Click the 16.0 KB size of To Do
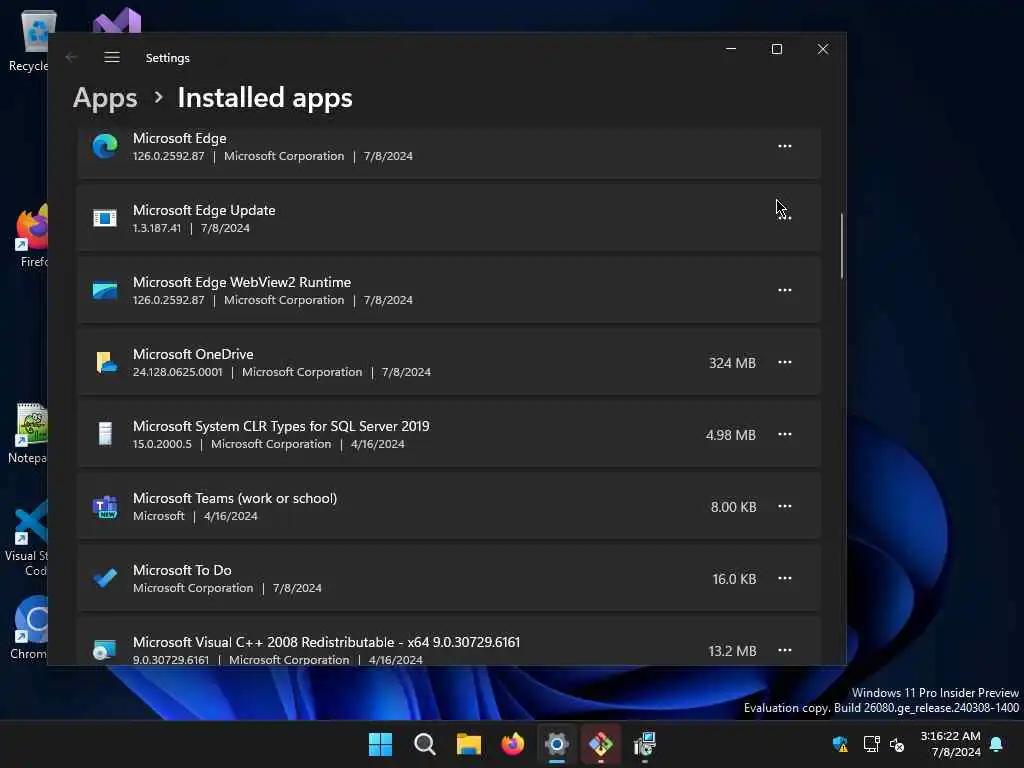 (734, 579)
